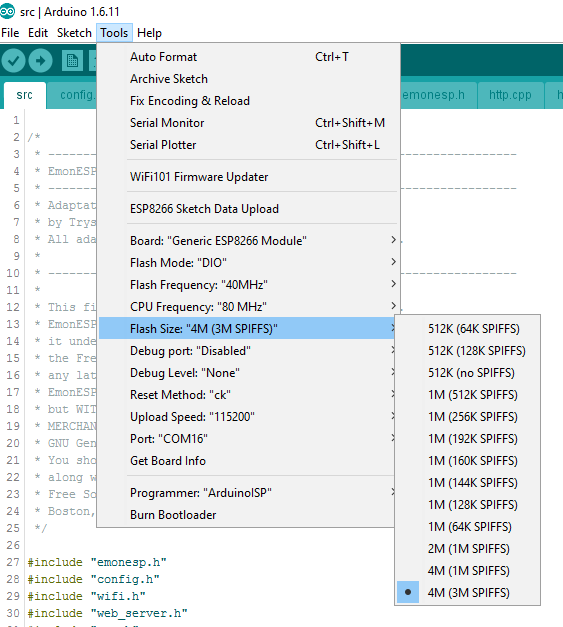Switch to the http.cpp tab
563x627 pixels.
[x=510, y=95]
